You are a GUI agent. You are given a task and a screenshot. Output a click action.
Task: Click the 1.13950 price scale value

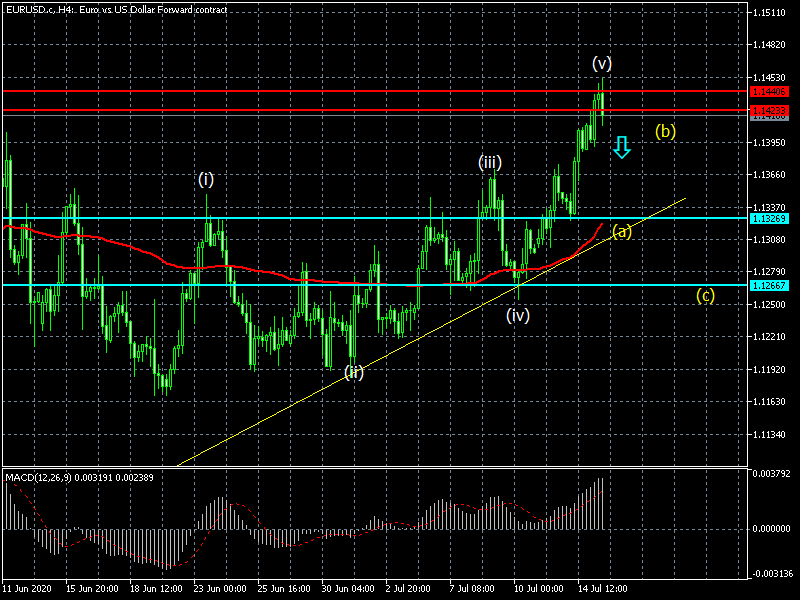pos(769,142)
